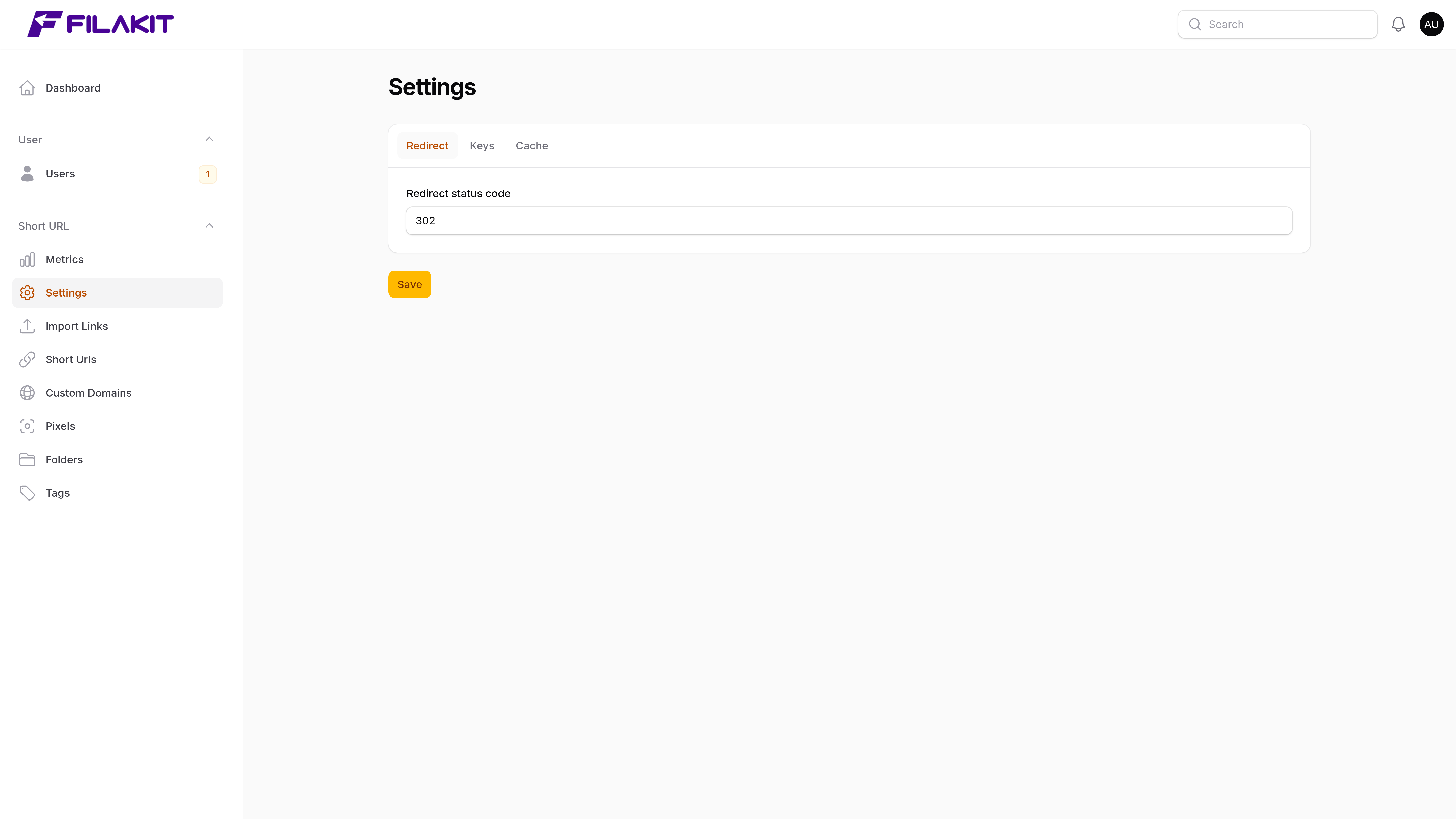Switch to the Cache tab
1456x819 pixels.
click(531, 146)
